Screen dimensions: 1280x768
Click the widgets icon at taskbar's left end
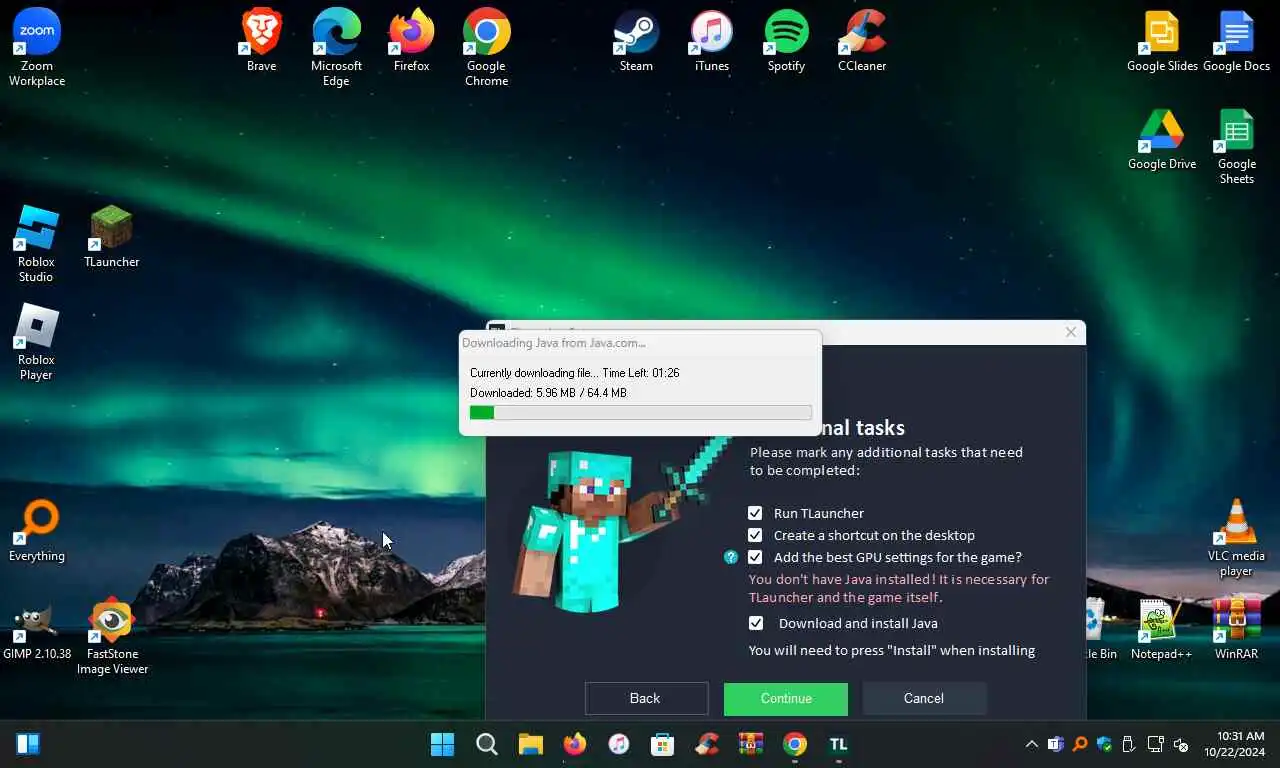(28, 744)
